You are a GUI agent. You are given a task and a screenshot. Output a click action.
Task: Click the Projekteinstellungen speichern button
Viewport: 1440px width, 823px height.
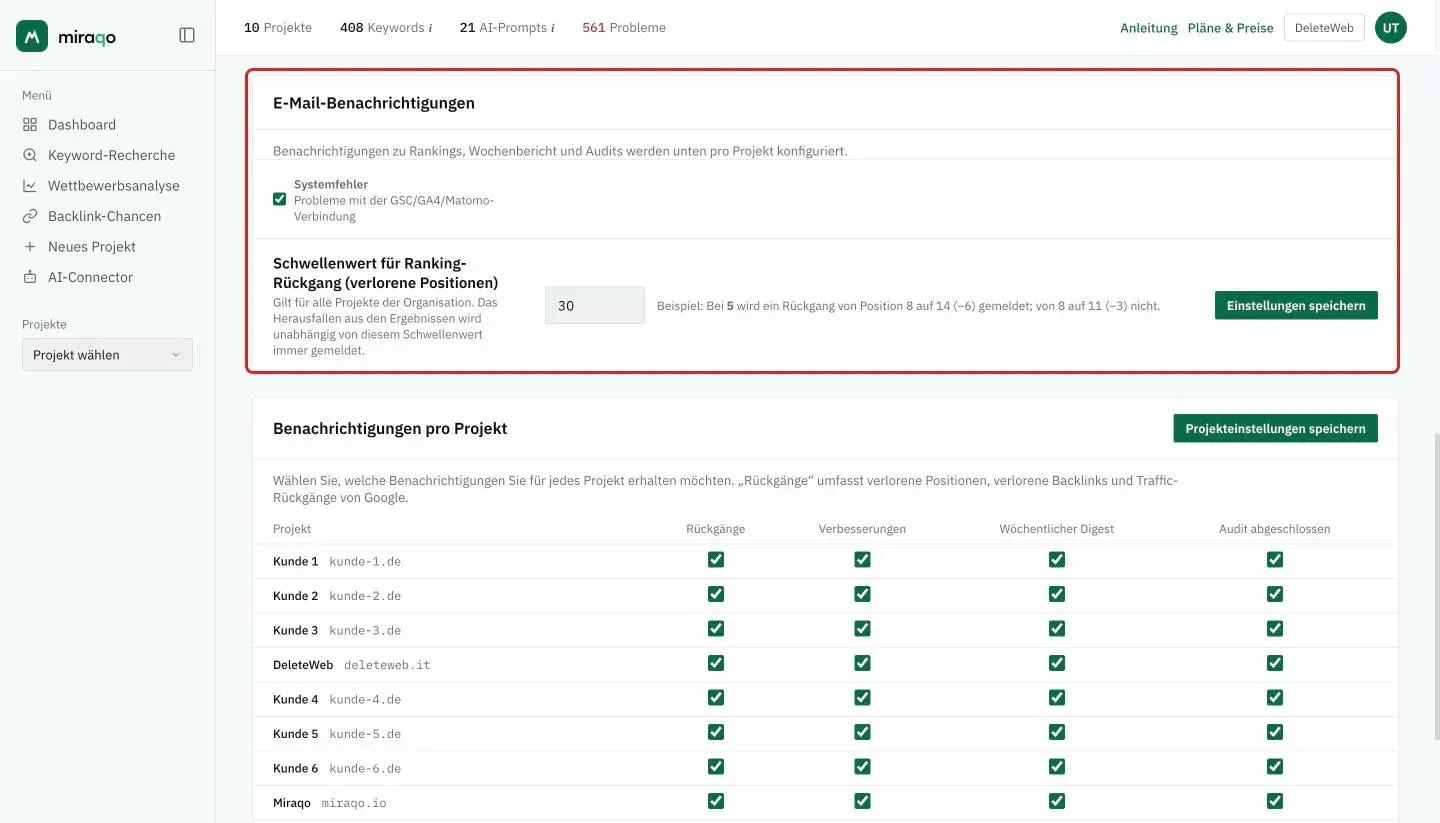coord(1275,428)
